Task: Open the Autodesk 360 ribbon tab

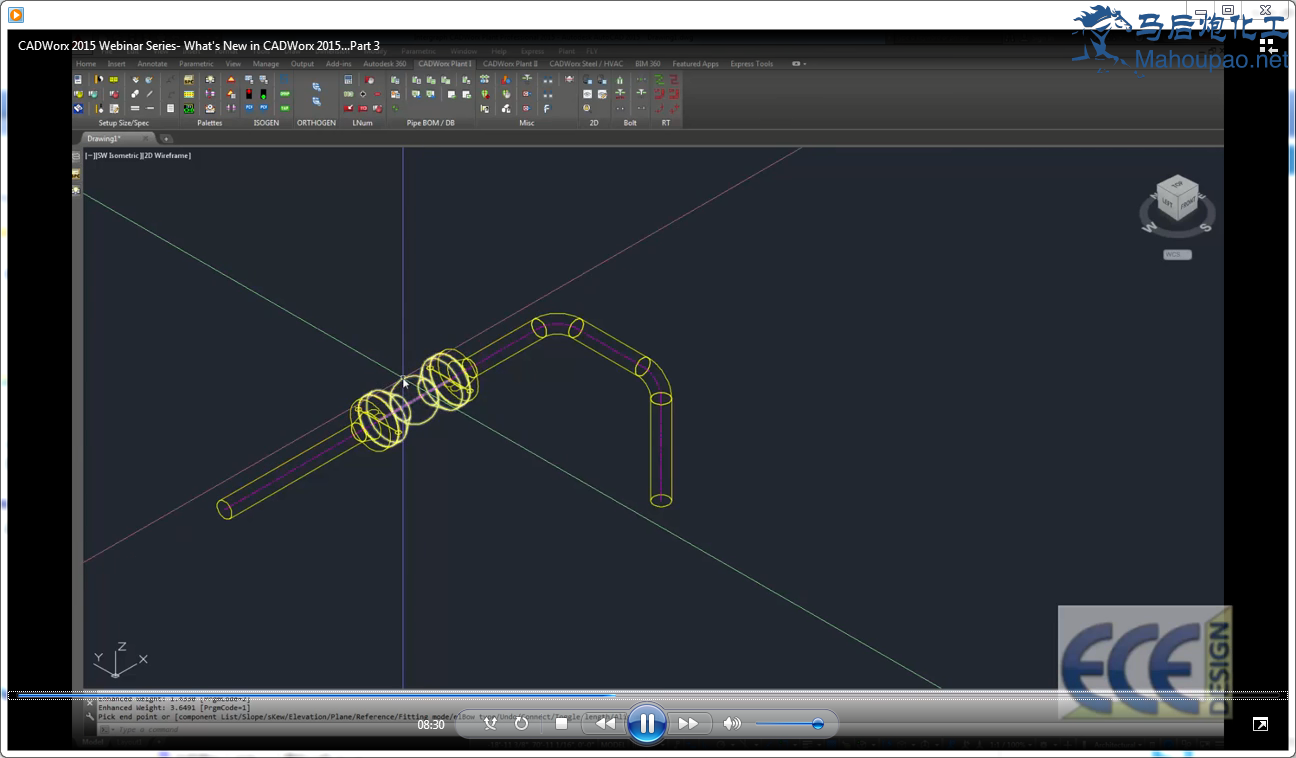Action: coord(385,64)
